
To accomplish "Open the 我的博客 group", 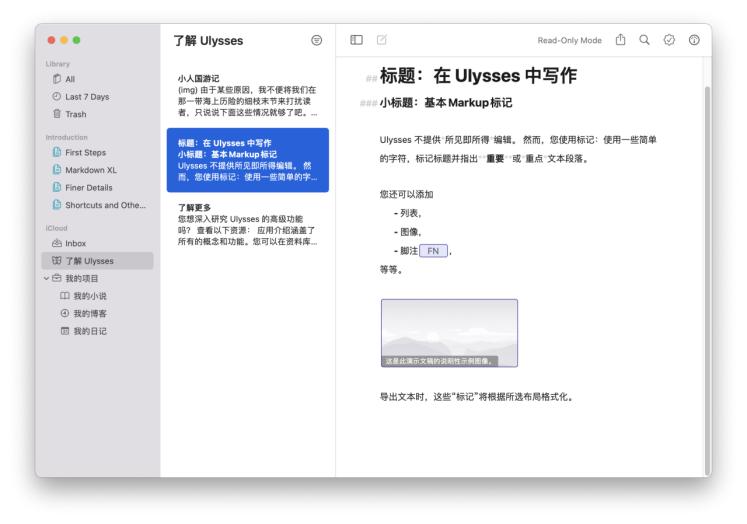I will coord(98,313).
